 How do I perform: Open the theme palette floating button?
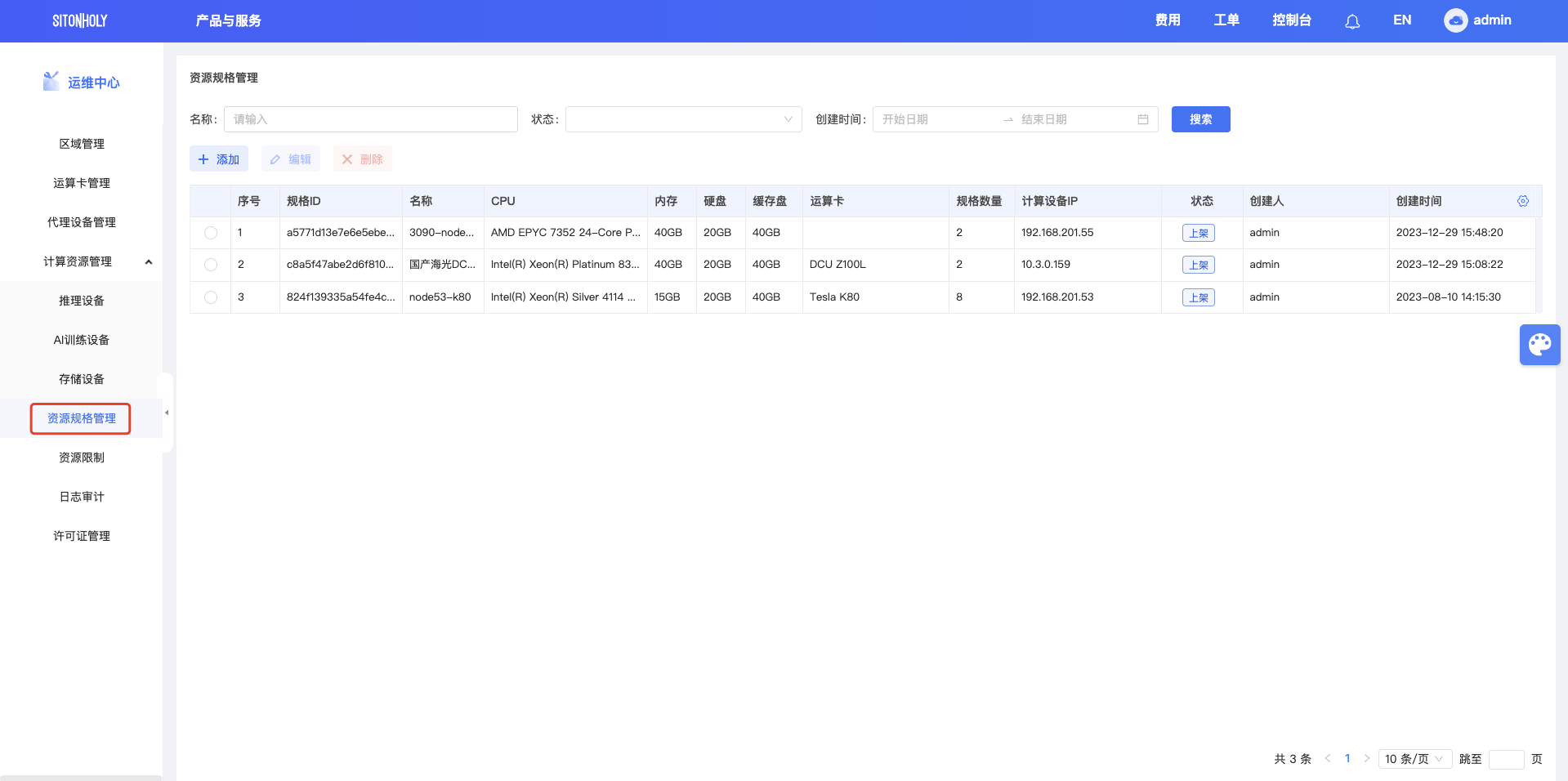pyautogui.click(x=1539, y=345)
